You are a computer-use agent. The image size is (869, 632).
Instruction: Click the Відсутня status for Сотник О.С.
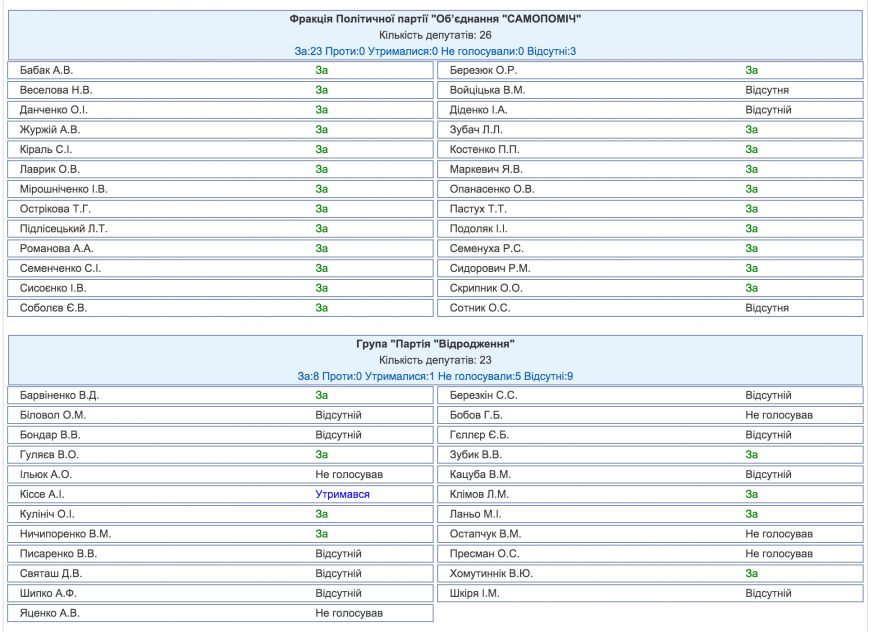click(x=766, y=308)
